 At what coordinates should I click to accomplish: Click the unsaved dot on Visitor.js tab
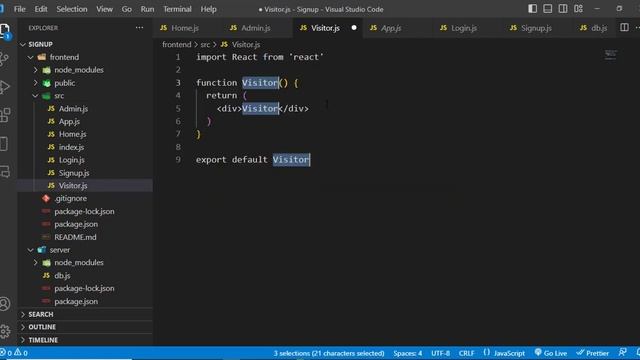click(x=354, y=28)
